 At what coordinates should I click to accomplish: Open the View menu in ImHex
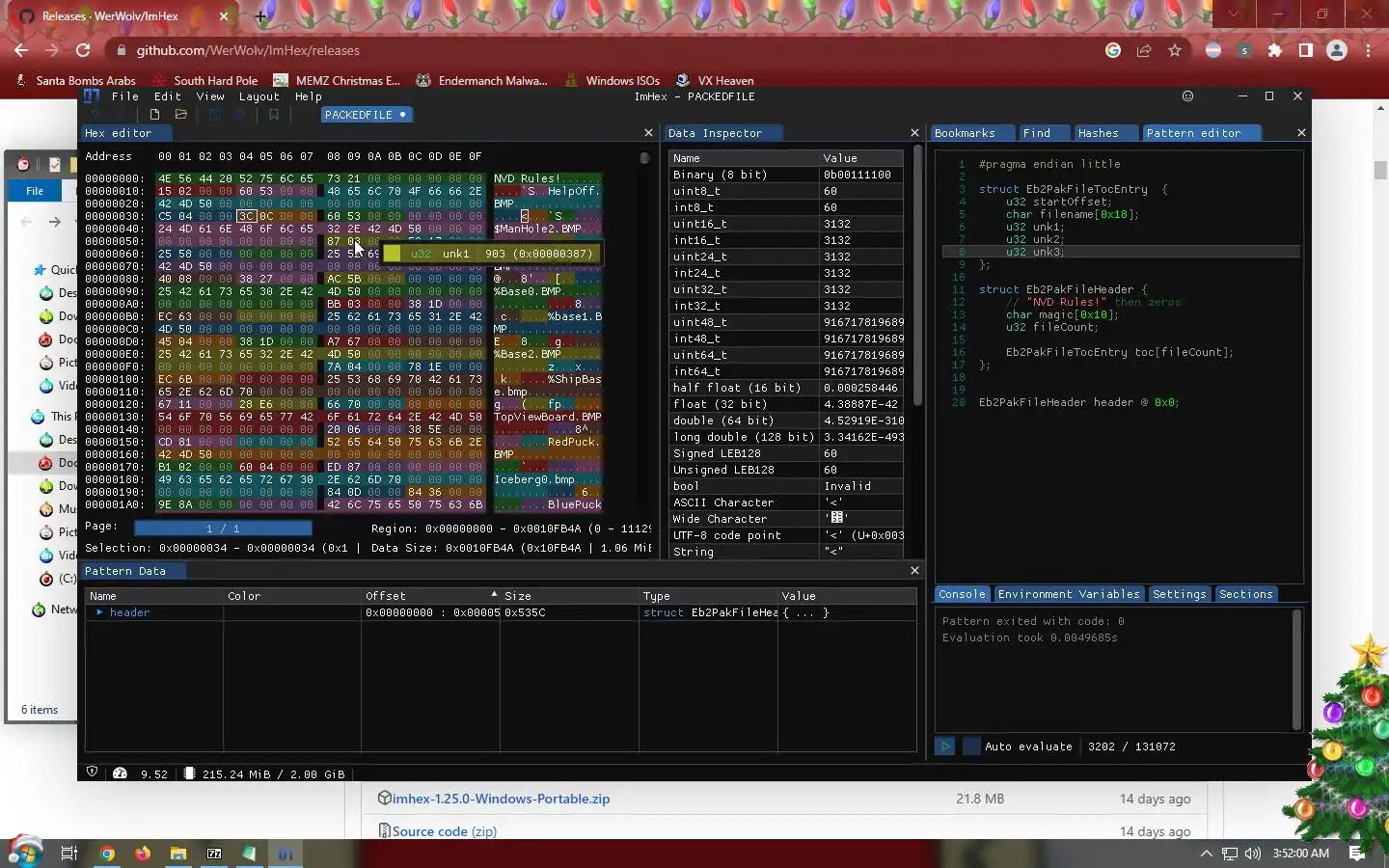tap(210, 96)
